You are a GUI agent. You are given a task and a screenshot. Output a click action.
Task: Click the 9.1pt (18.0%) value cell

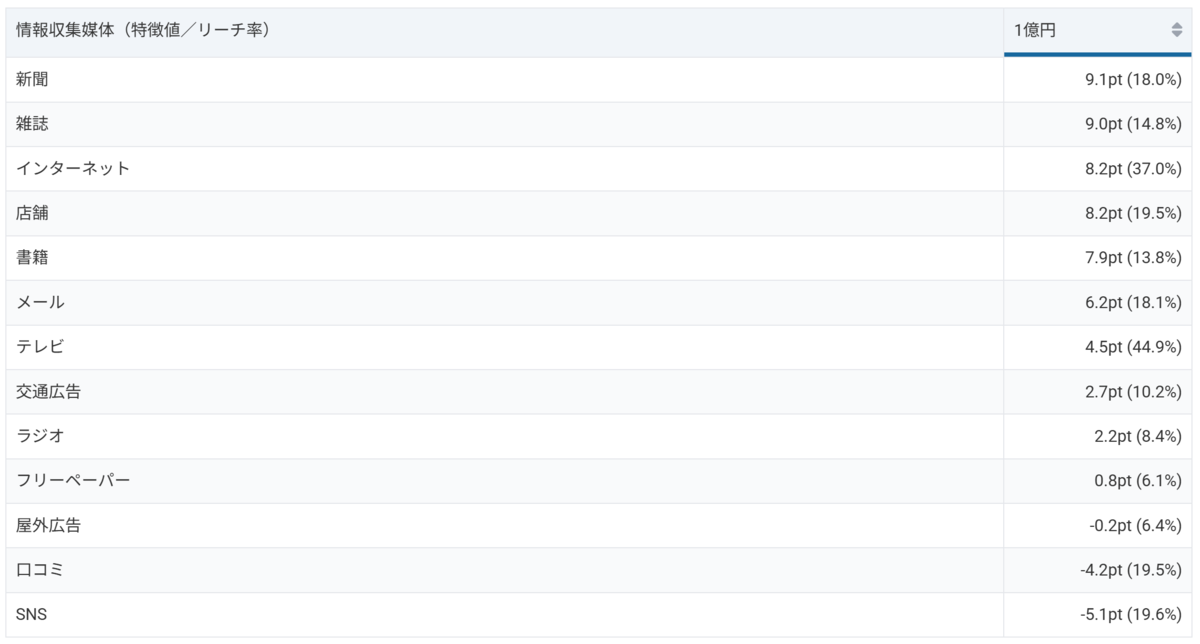(1133, 80)
